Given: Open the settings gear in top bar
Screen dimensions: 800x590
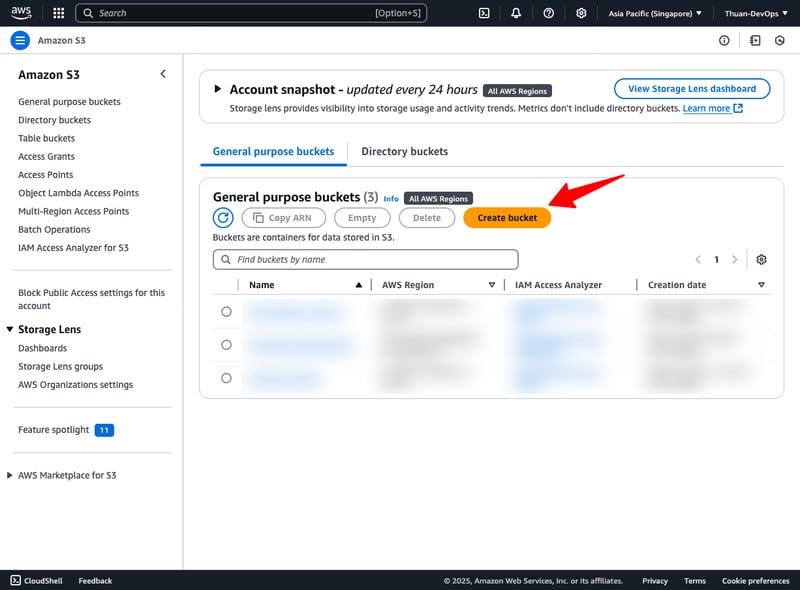Looking at the screenshot, I should (x=581, y=13).
